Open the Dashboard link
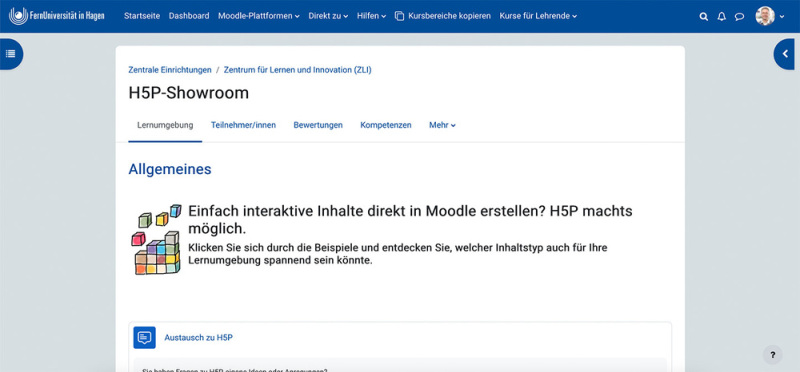 189,16
